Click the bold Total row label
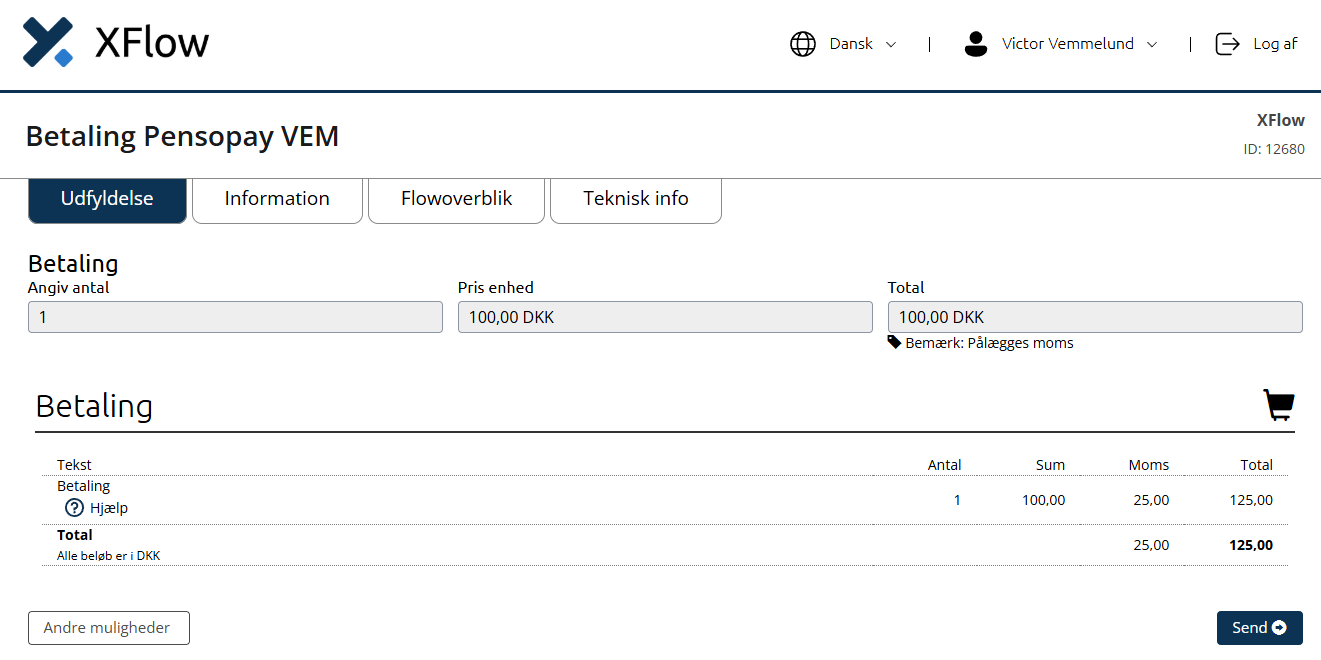 [x=74, y=535]
